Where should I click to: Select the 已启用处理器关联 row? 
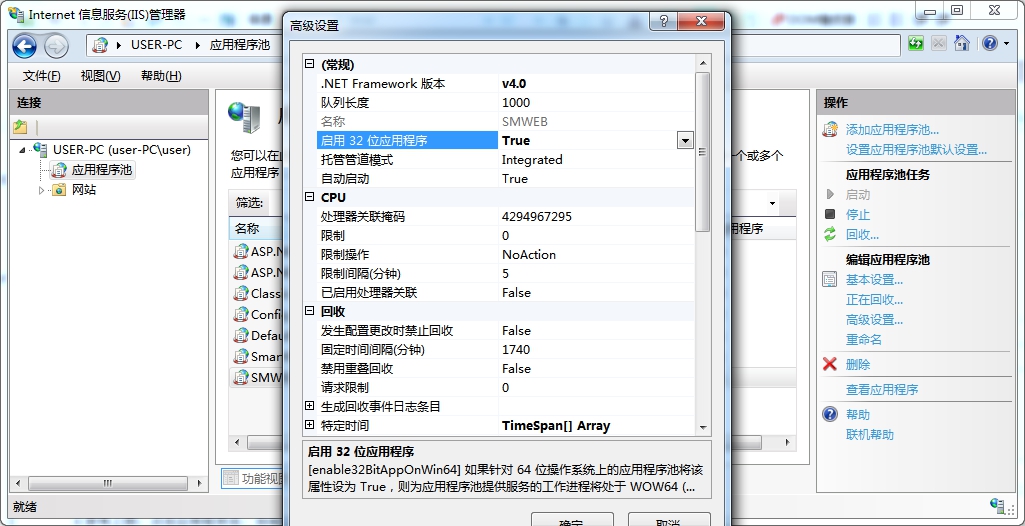point(505,292)
